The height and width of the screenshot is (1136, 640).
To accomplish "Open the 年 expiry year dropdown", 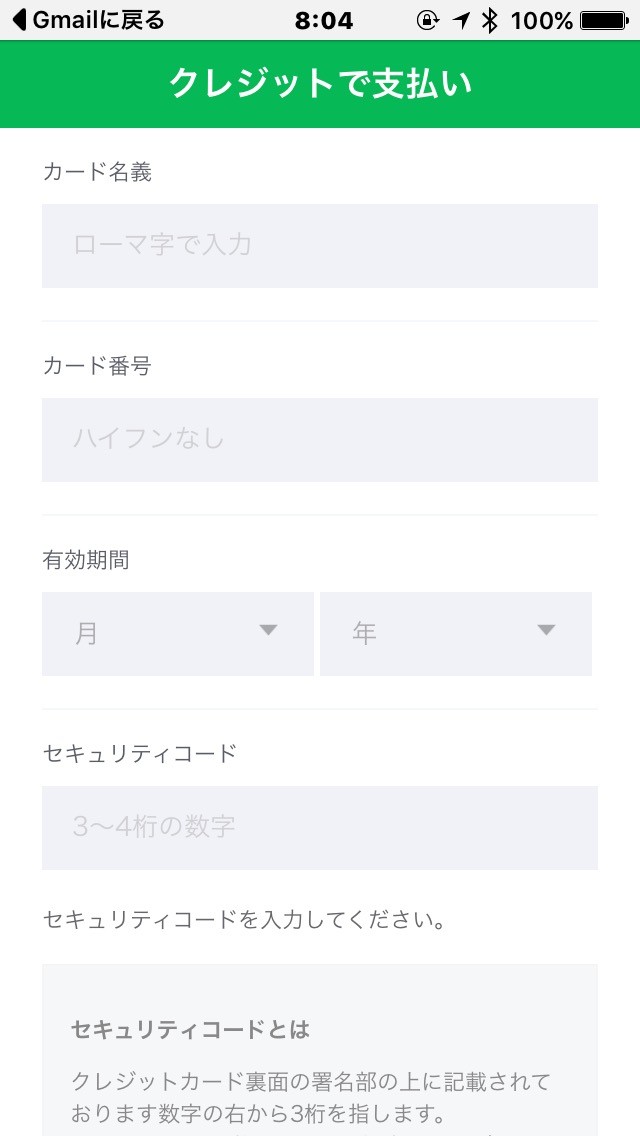I will click(x=456, y=634).
